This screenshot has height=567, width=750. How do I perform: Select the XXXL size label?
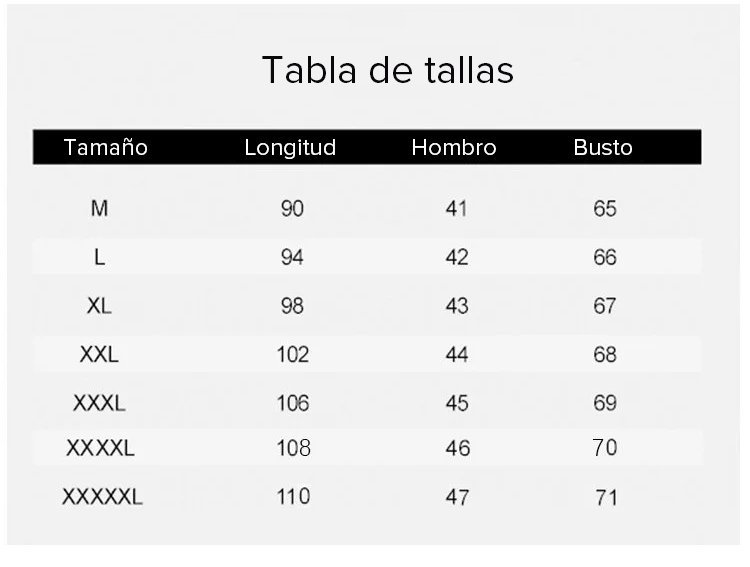click(99, 403)
